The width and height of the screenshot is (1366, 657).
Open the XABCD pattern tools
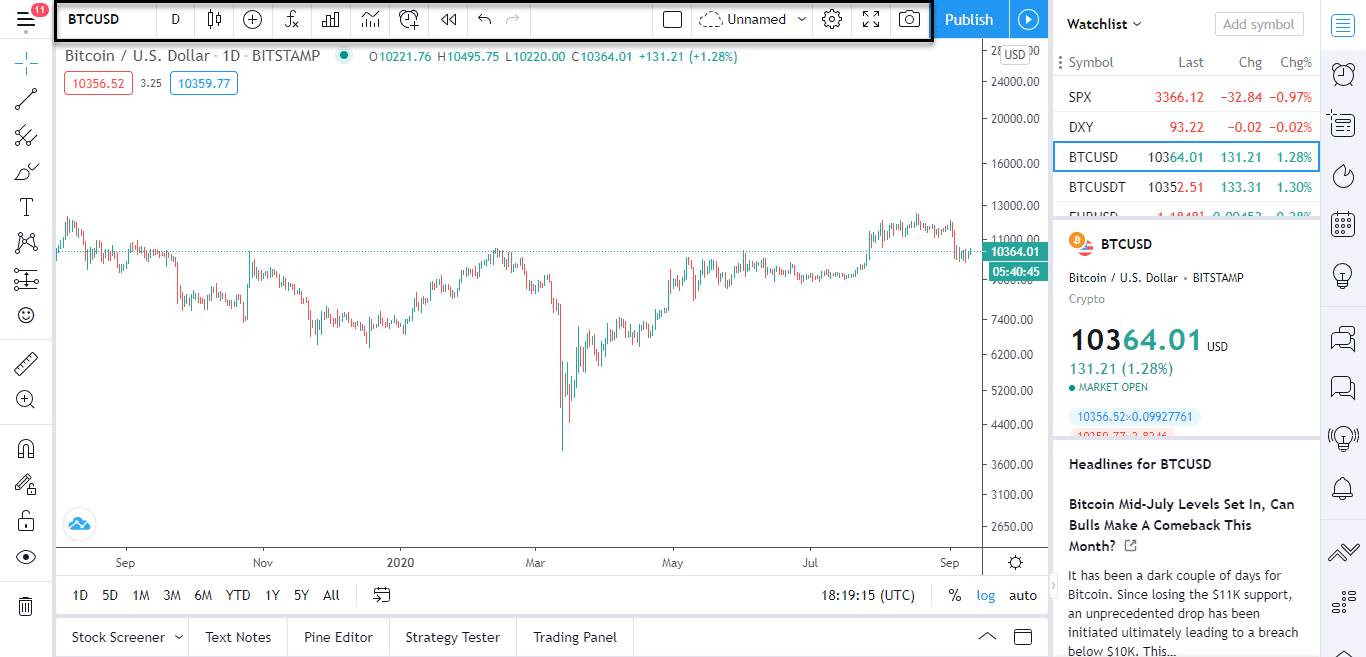point(26,243)
